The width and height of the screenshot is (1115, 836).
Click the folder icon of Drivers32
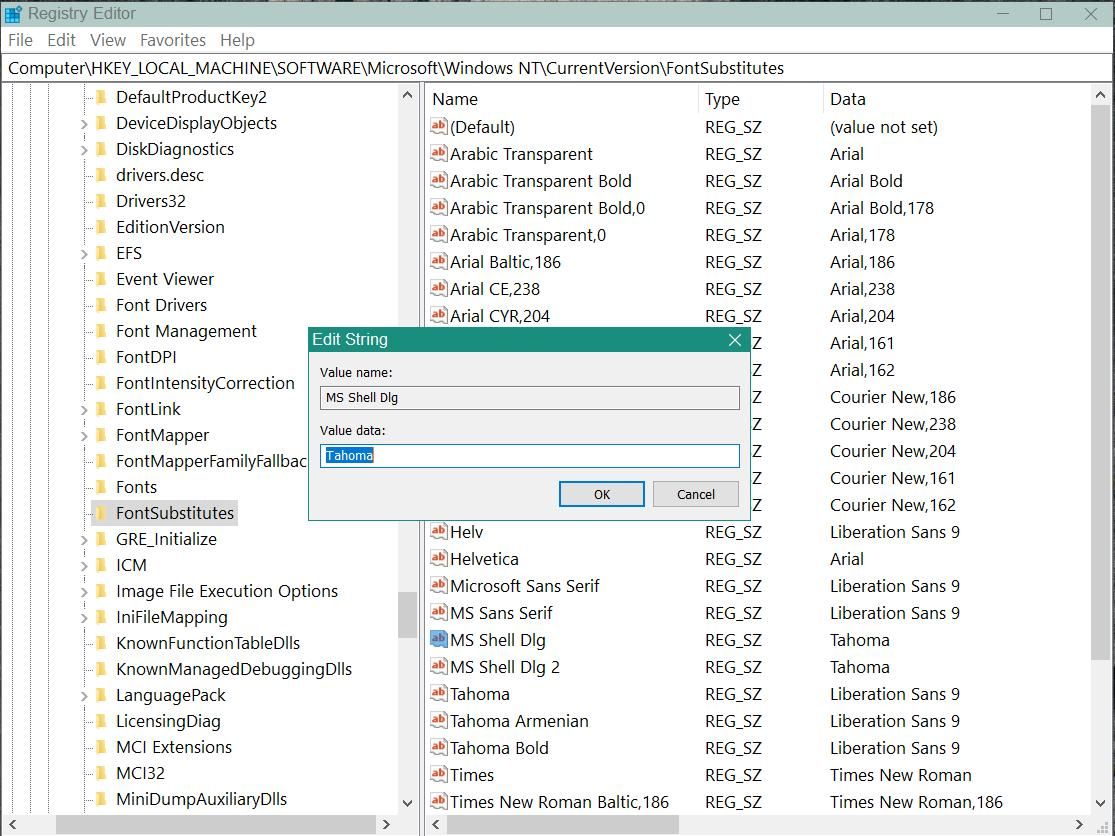(102, 200)
